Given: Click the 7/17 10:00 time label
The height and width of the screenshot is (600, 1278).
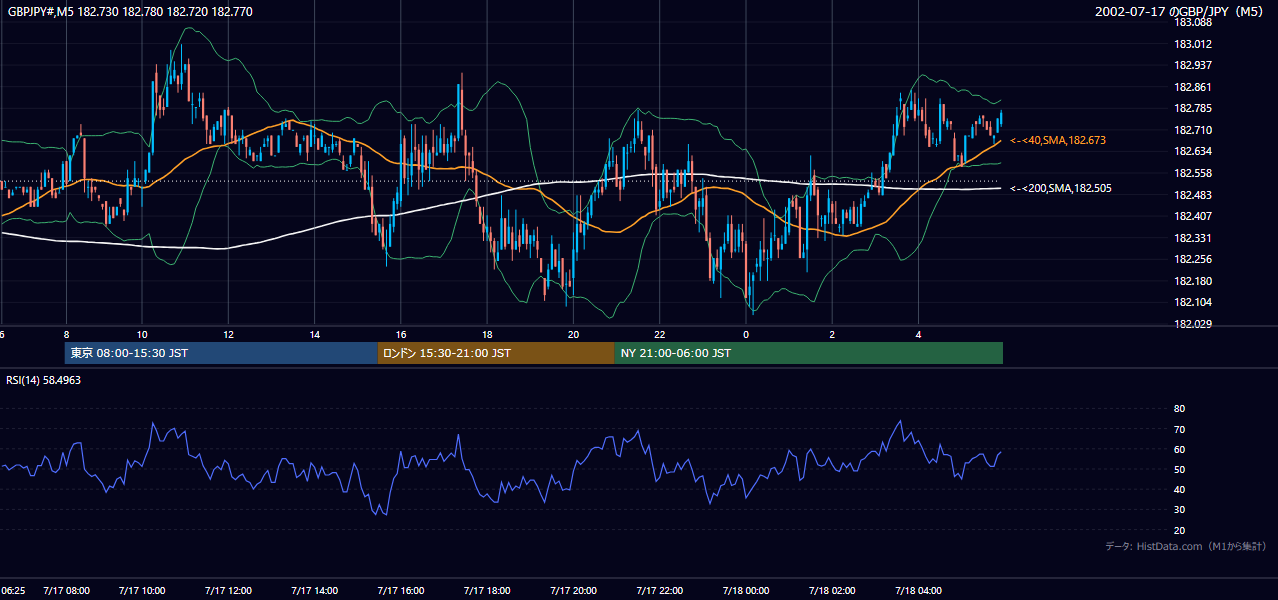Looking at the screenshot, I should pyautogui.click(x=142, y=591).
